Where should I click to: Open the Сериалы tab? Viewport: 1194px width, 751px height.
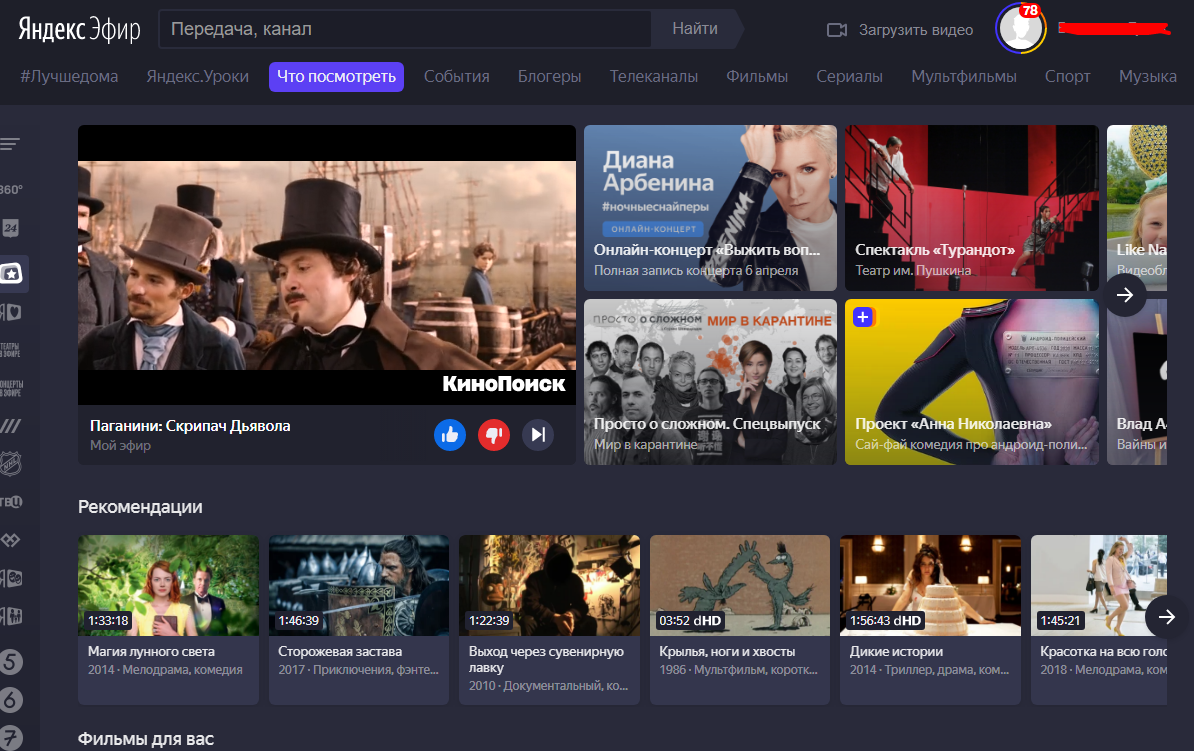(850, 76)
